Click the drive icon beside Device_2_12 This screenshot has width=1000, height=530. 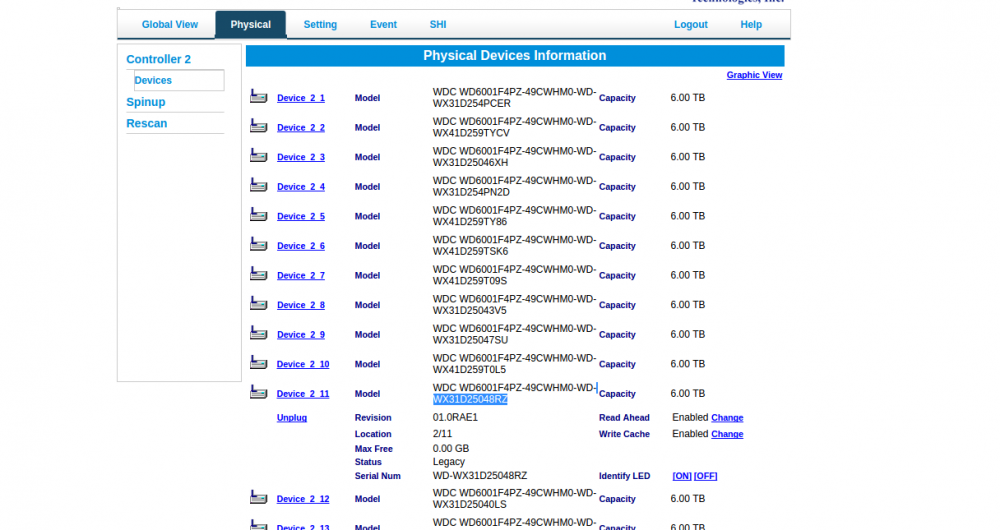258,497
